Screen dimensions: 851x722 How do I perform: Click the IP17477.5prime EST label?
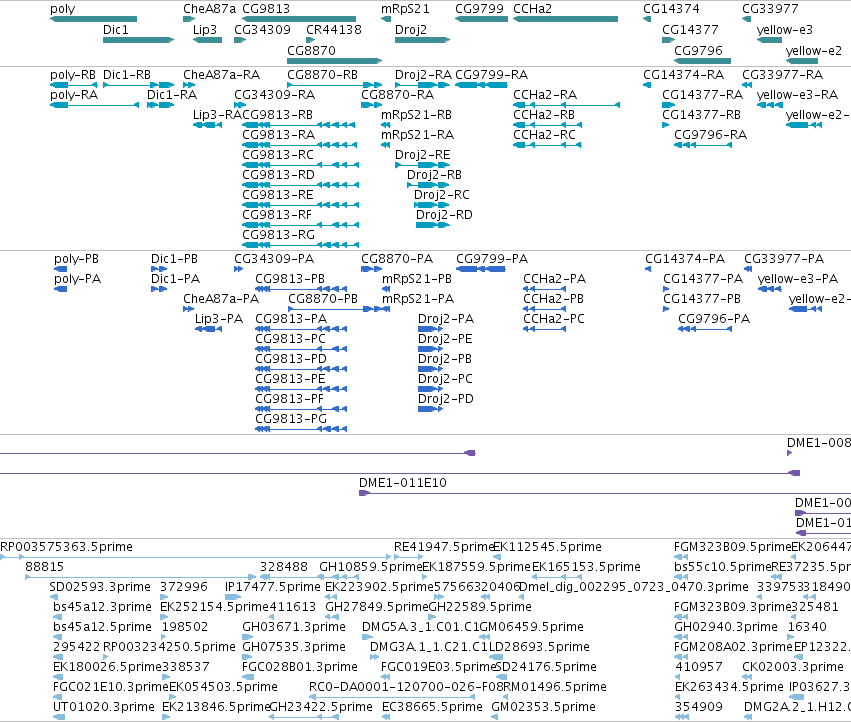point(272,587)
